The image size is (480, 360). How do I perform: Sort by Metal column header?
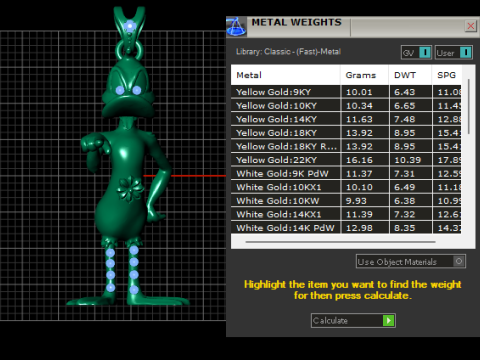click(x=285, y=75)
